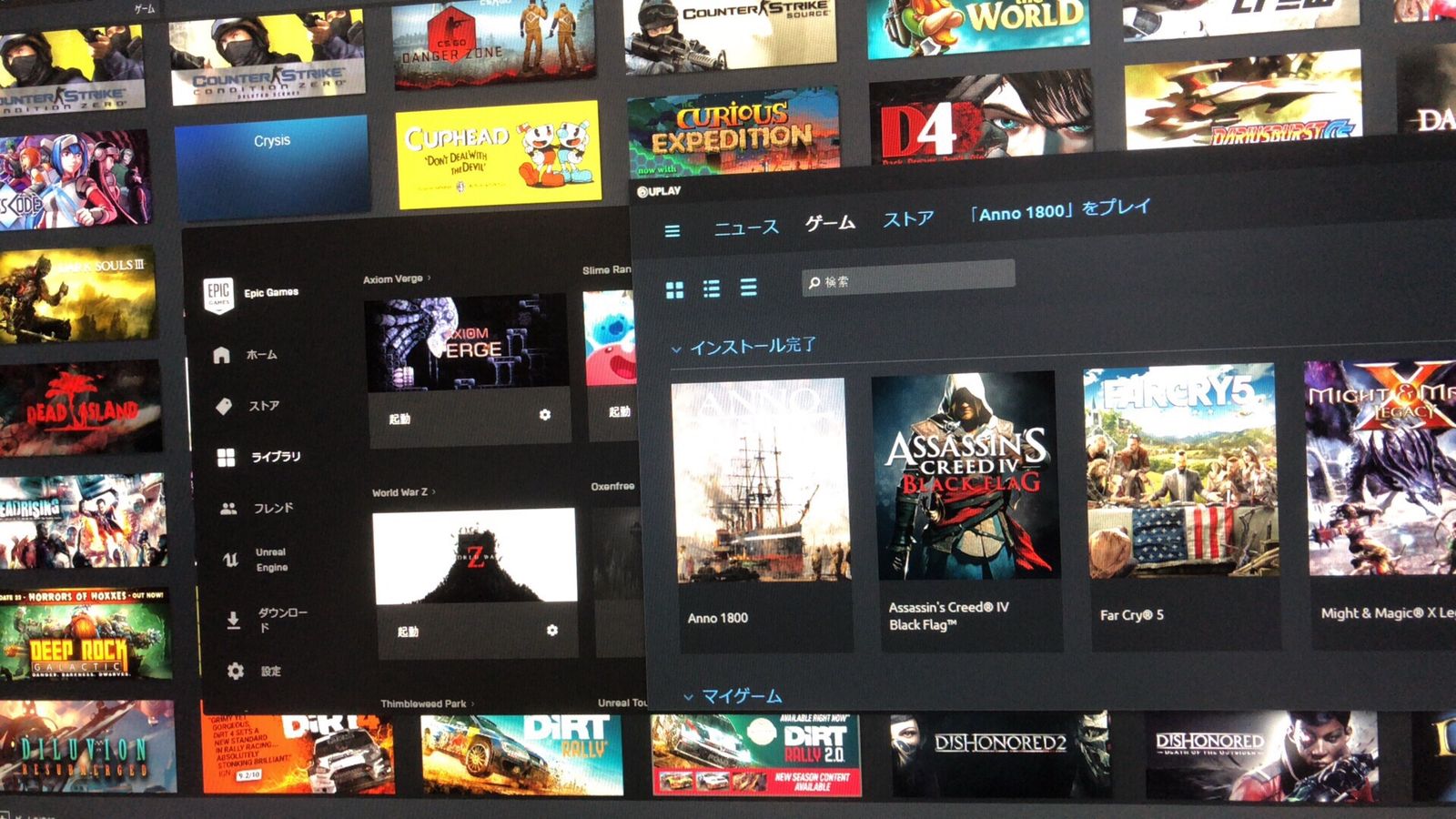1456x819 pixels.
Task: Open the Uplay hamburger menu icon
Action: pos(672,231)
